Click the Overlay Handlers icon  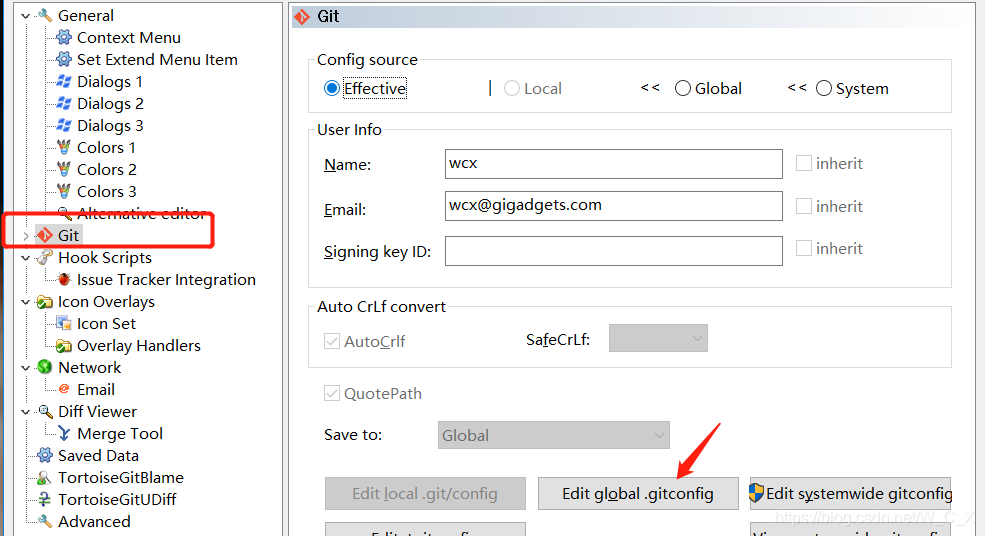(x=63, y=346)
